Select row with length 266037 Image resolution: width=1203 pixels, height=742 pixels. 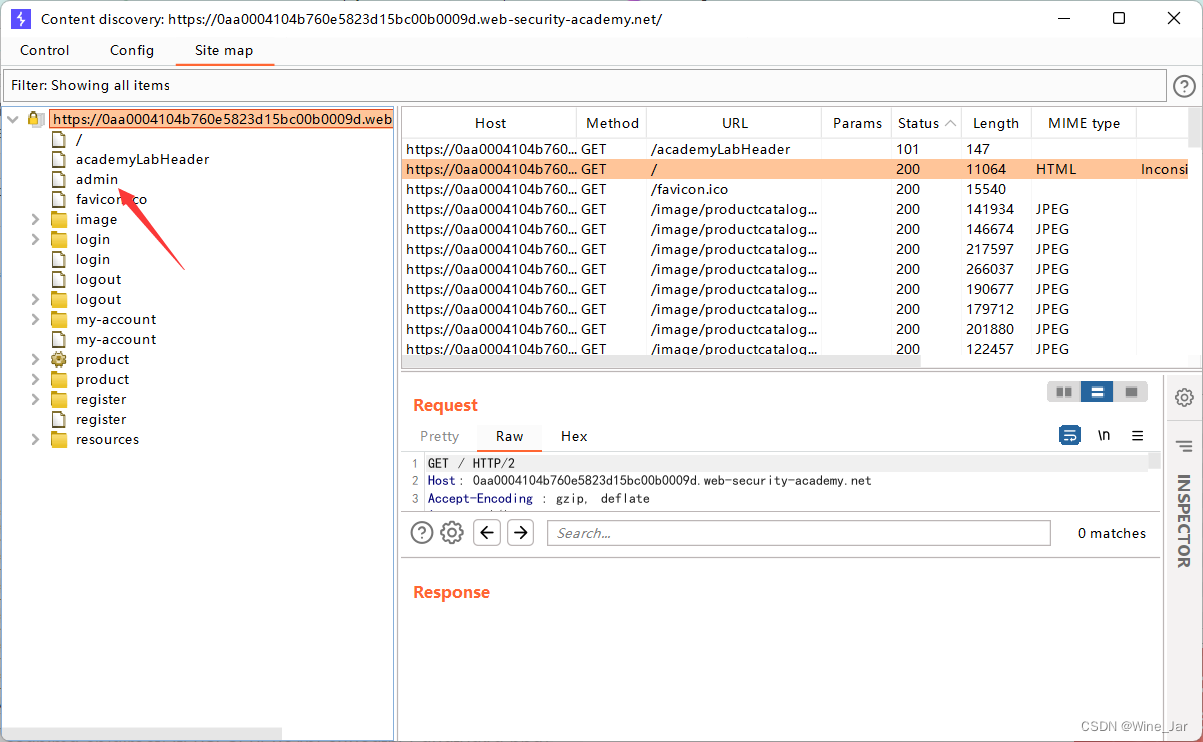coord(794,269)
